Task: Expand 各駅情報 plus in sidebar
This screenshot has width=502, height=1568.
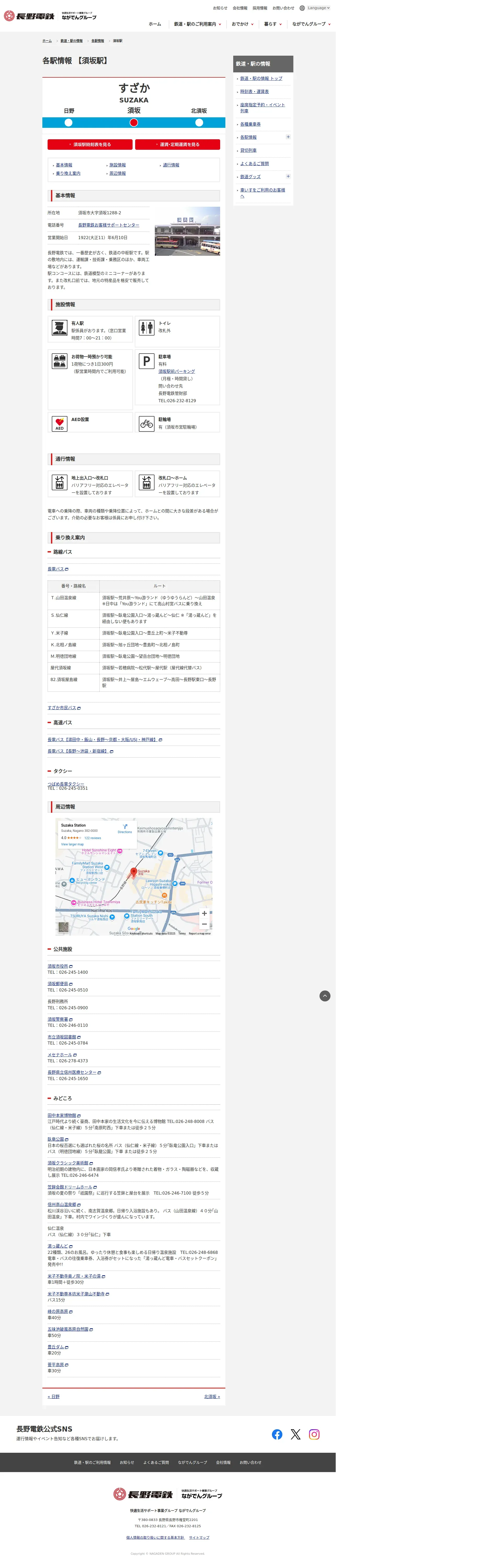Action: [x=288, y=137]
